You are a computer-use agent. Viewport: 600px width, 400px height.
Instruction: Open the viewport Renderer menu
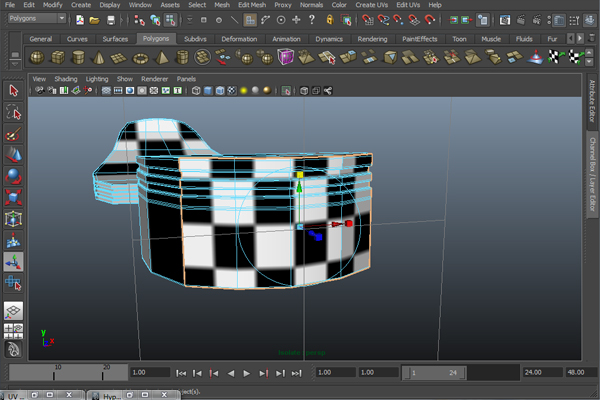pos(155,79)
